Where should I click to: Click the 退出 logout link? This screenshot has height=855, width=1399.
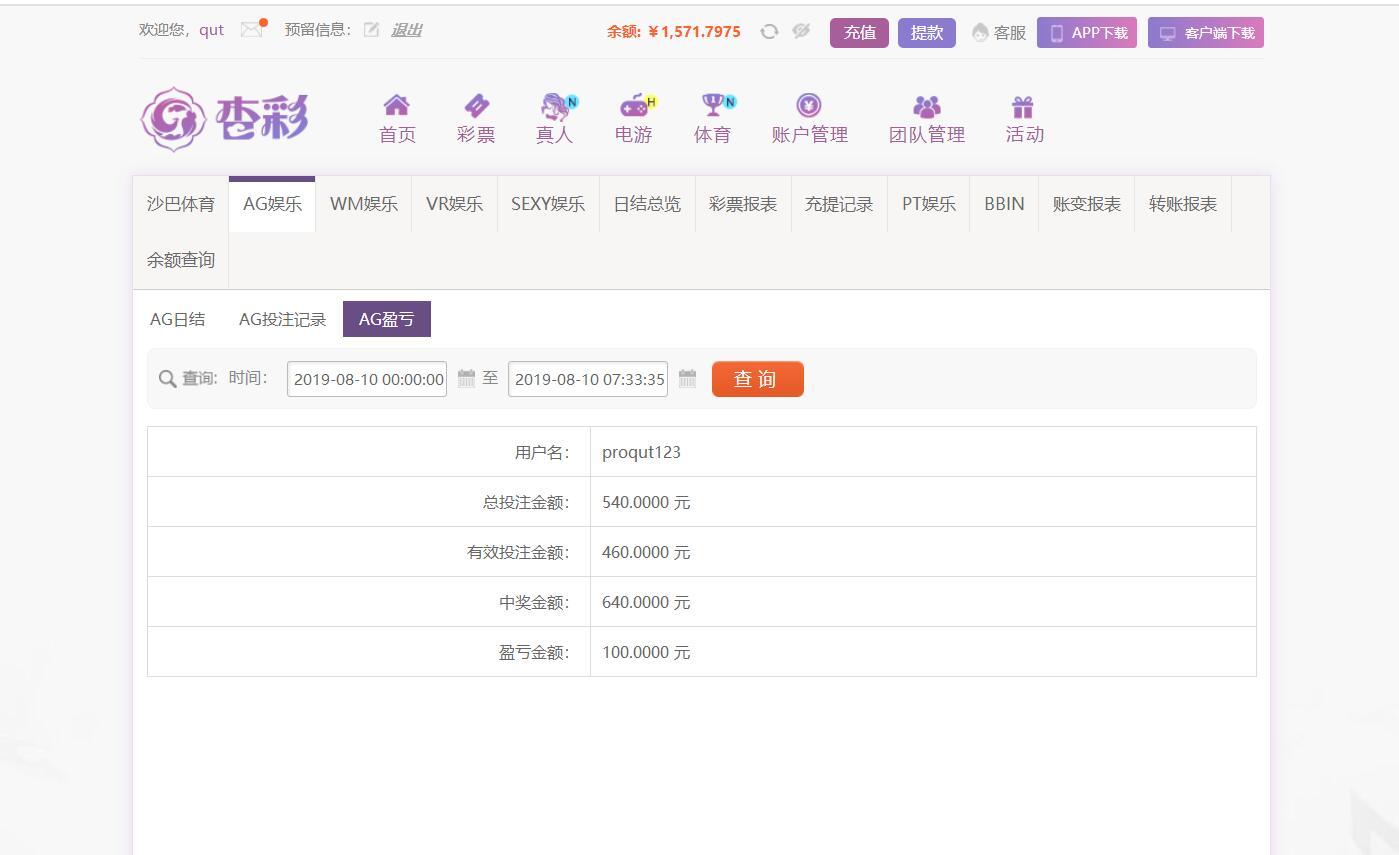406,30
